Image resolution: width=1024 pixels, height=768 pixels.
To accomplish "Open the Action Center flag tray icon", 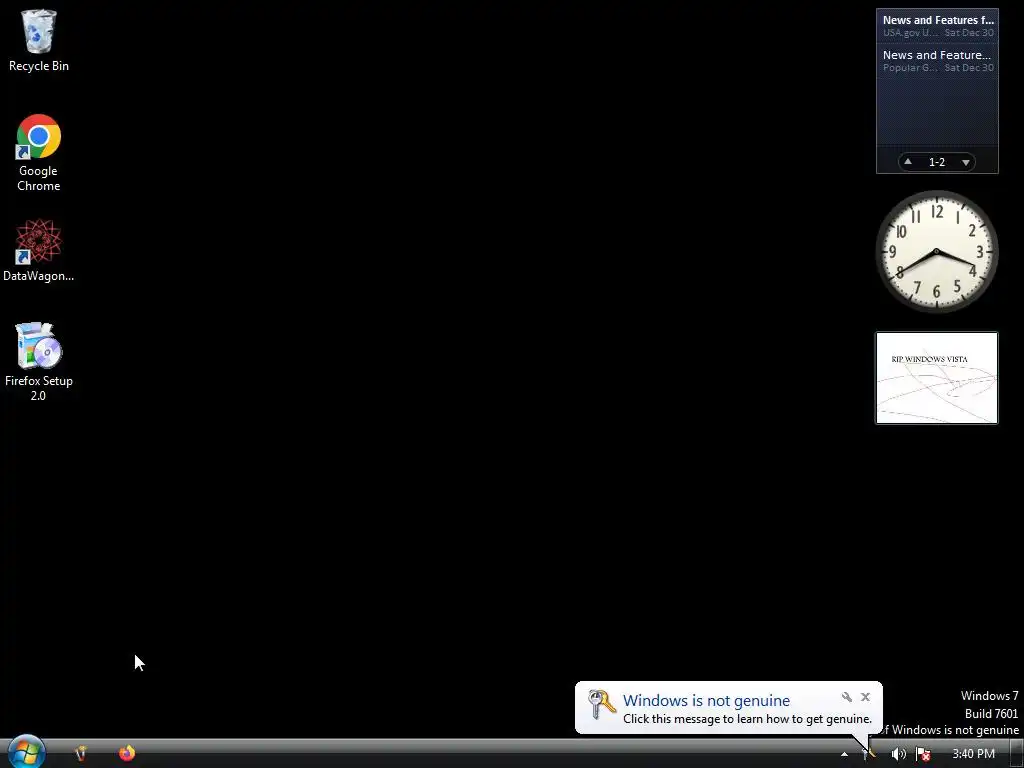I will [923, 754].
